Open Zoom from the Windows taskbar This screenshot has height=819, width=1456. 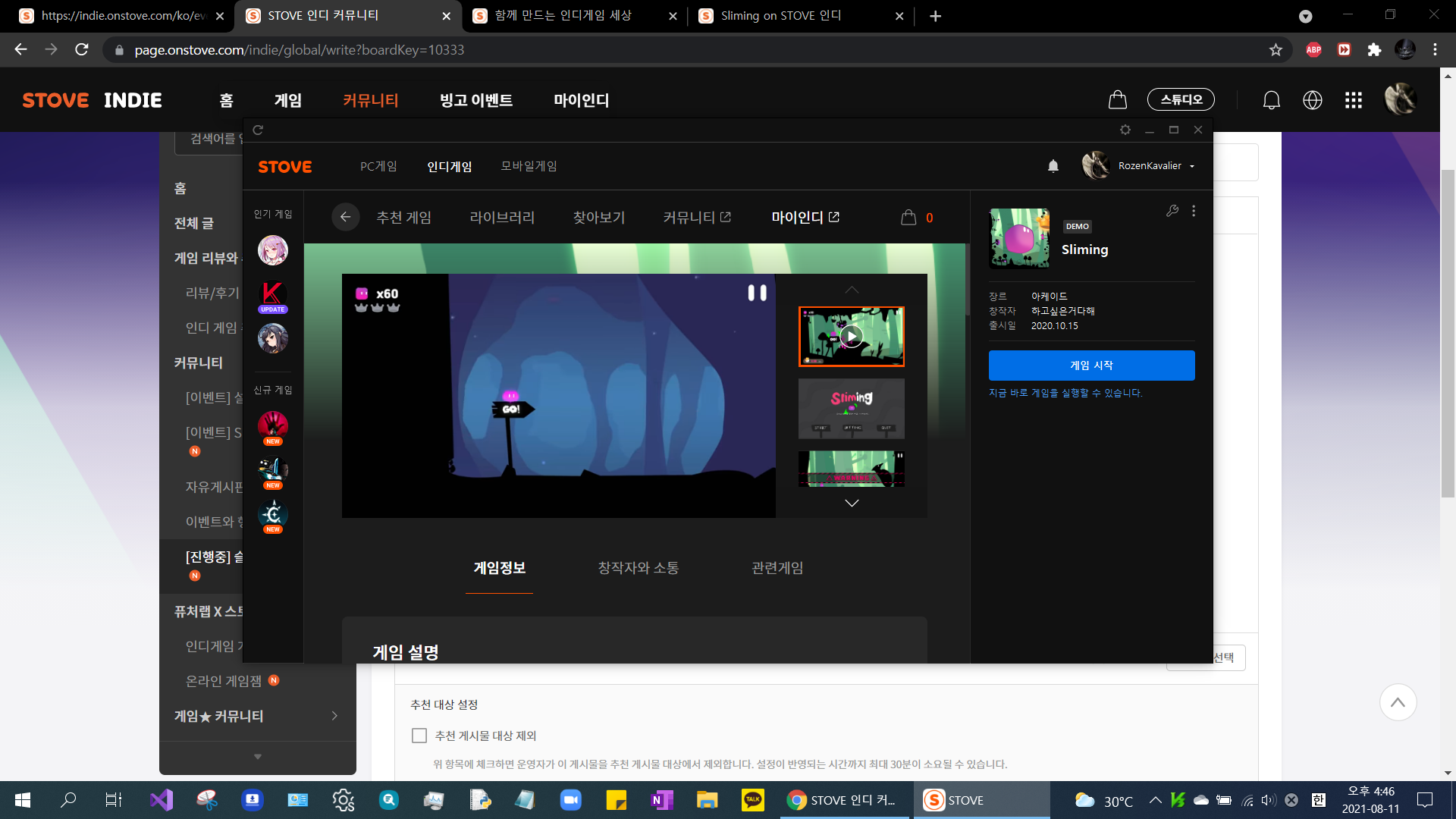[570, 800]
